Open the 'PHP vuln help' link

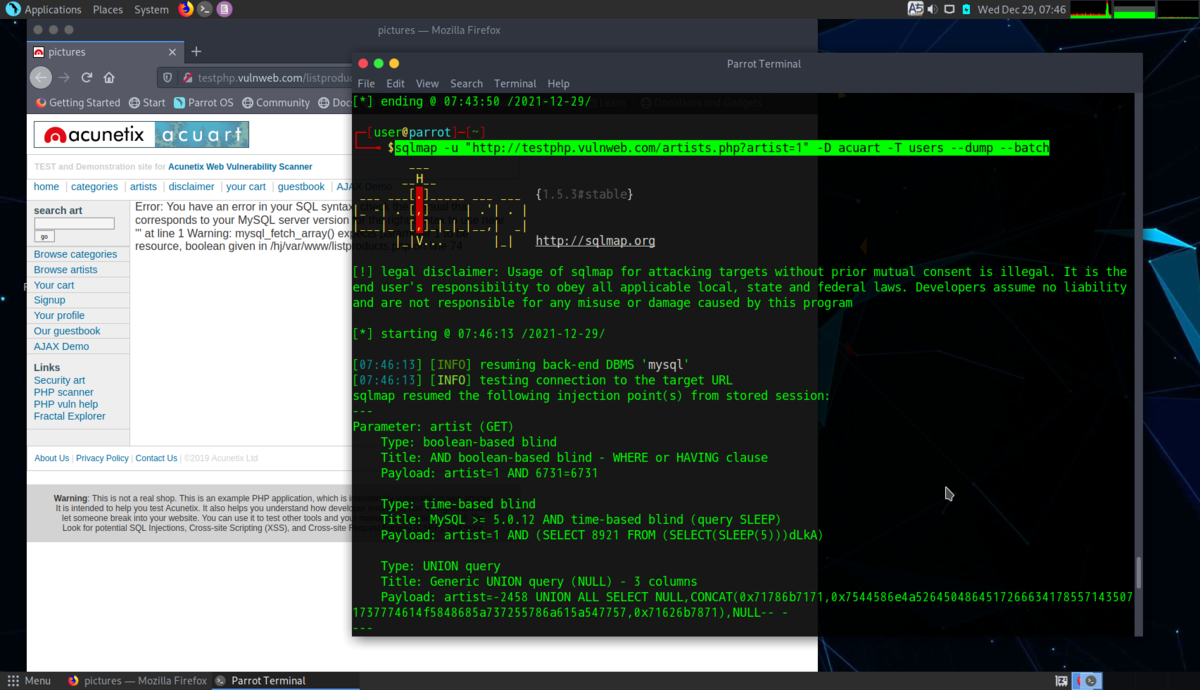[x=66, y=404]
